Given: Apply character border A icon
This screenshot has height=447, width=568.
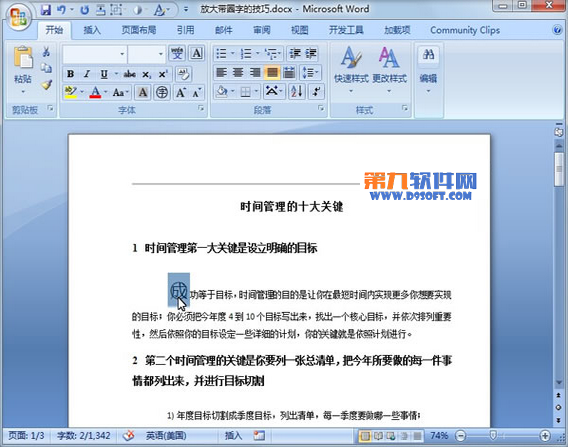Looking at the screenshot, I should [197, 54].
